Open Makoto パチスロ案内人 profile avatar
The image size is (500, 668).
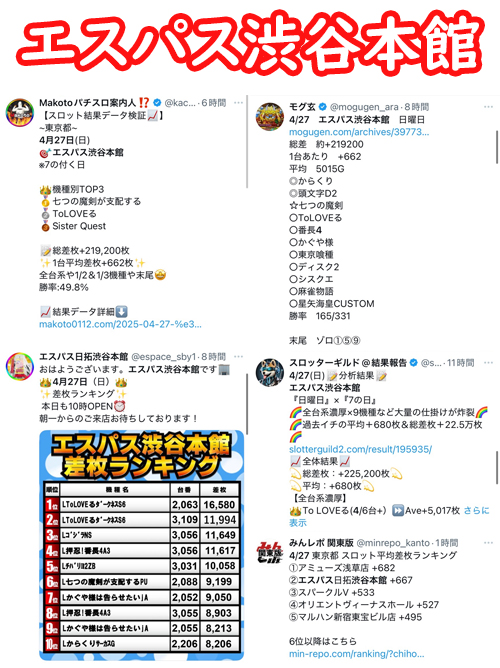[x=20, y=113]
